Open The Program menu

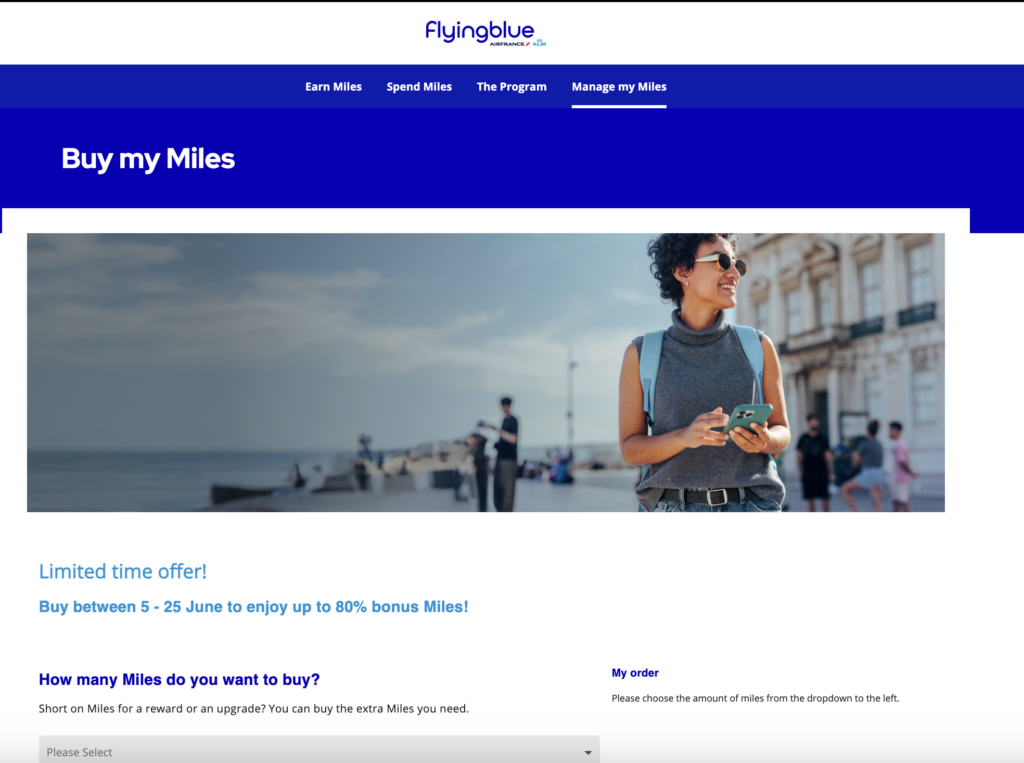511,87
